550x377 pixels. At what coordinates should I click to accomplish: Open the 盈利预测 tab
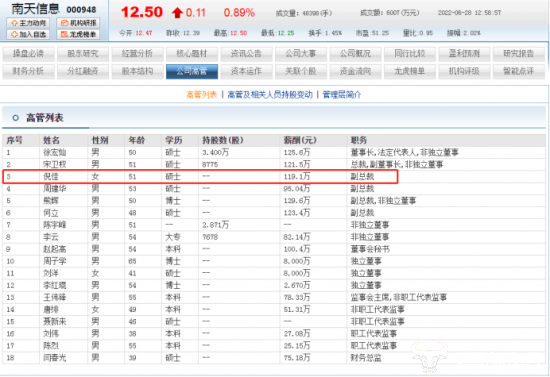click(464, 54)
